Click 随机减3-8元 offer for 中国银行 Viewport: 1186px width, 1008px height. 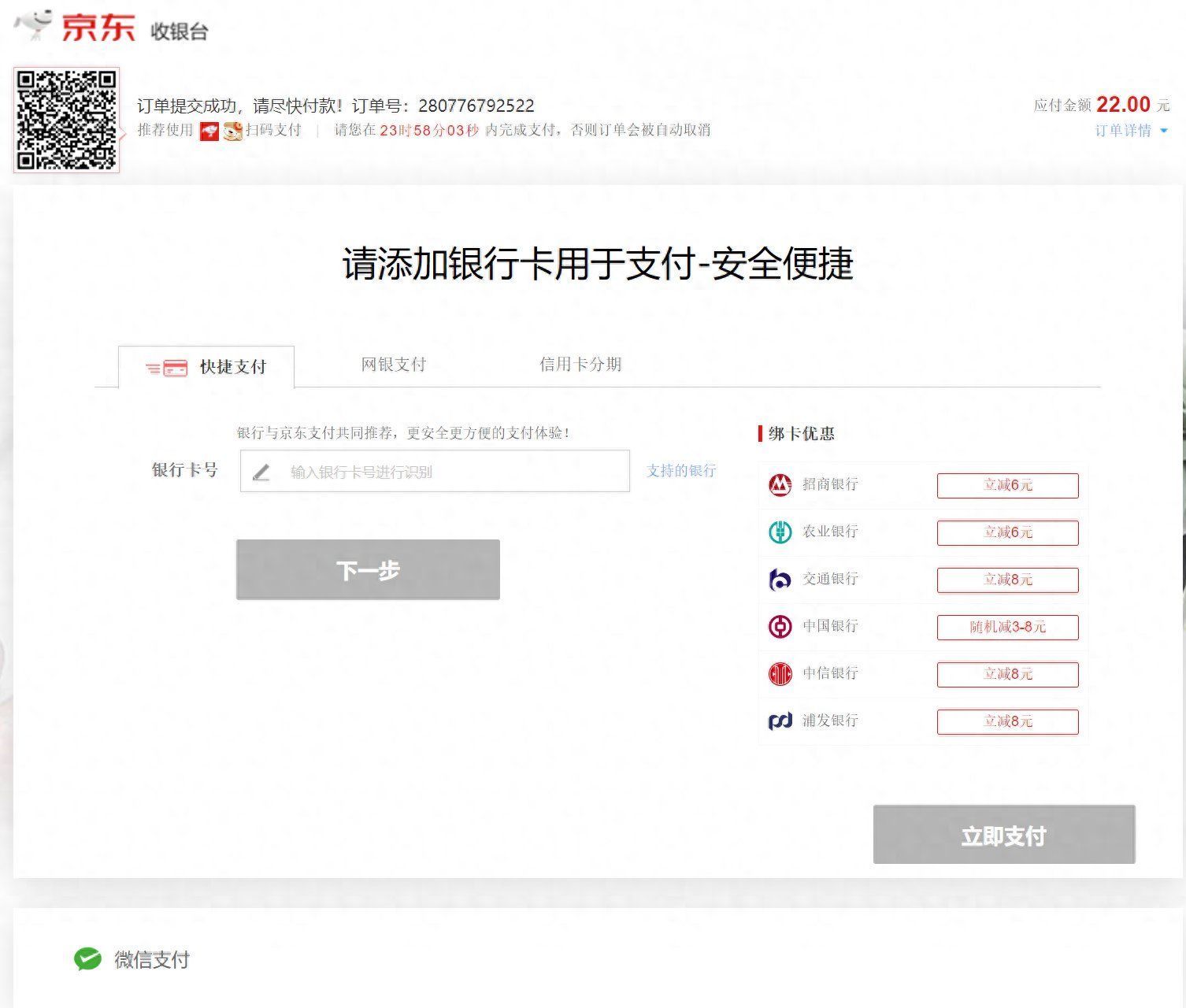(1007, 627)
